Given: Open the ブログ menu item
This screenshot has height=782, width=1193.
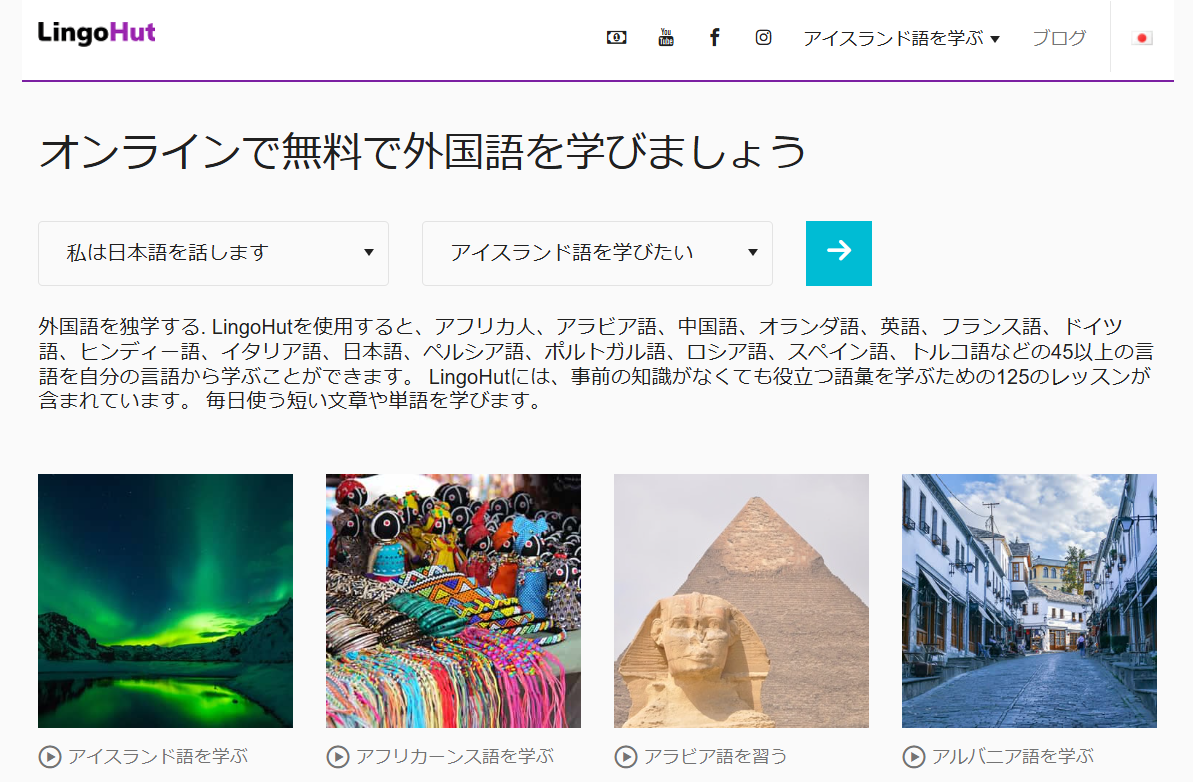Looking at the screenshot, I should point(1059,38).
